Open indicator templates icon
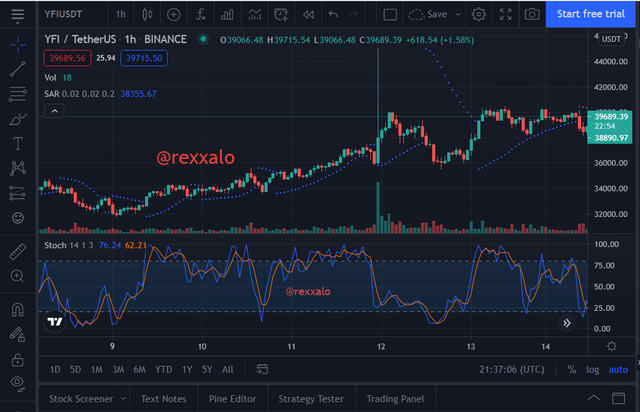The width and height of the screenshot is (640, 412). (255, 15)
